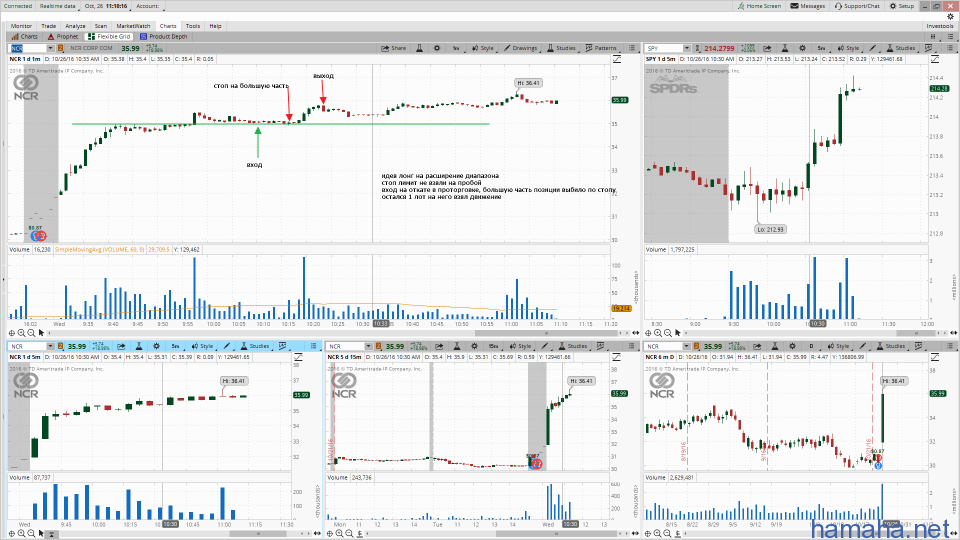Open settings gear on NCR 5m chart

click(x=156, y=346)
